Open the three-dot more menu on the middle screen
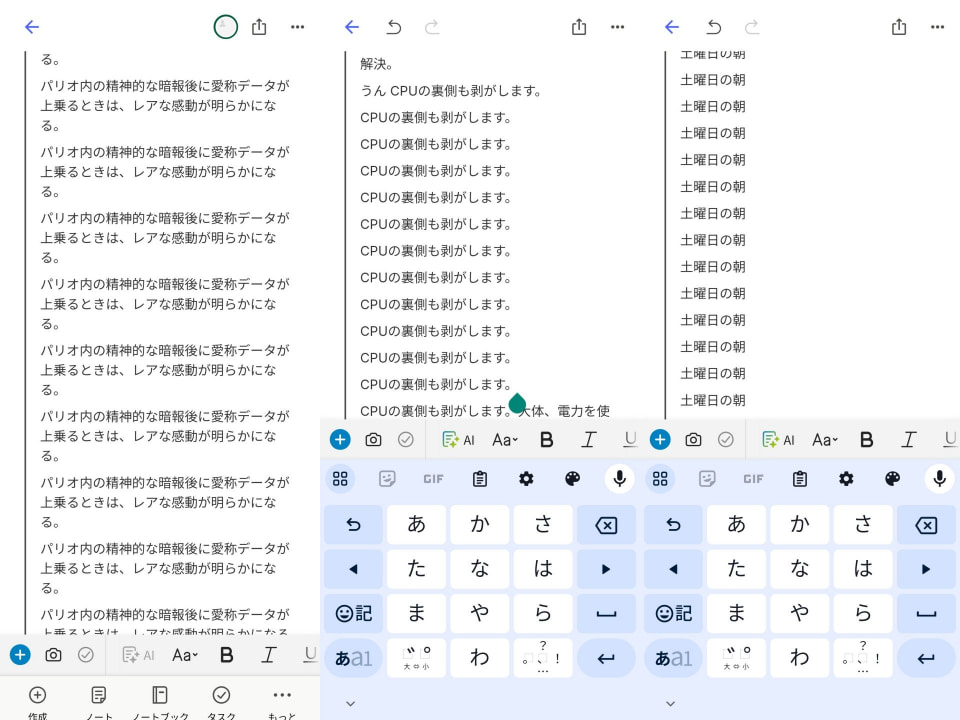The image size is (960, 720). point(618,27)
